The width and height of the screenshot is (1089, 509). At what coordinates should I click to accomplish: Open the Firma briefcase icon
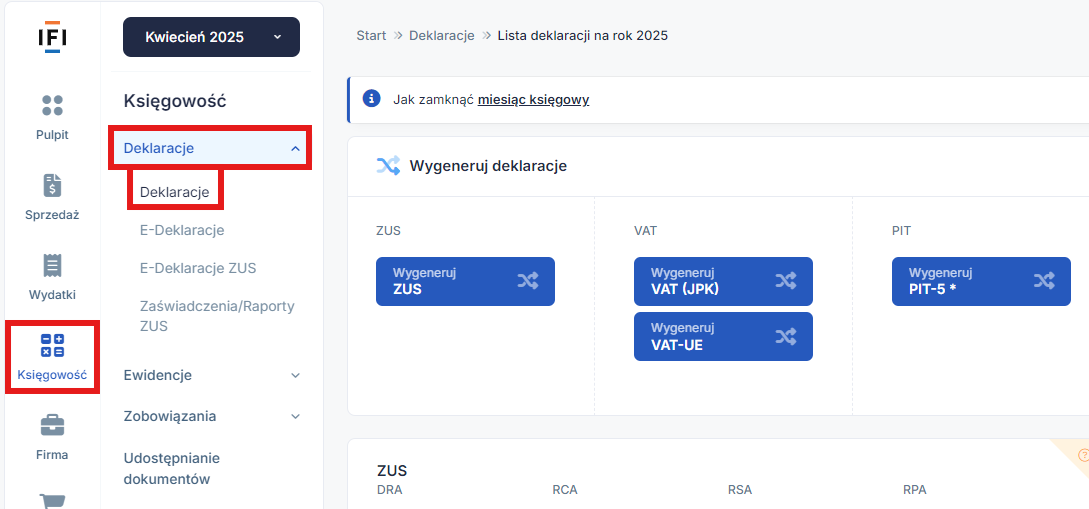[x=52, y=425]
